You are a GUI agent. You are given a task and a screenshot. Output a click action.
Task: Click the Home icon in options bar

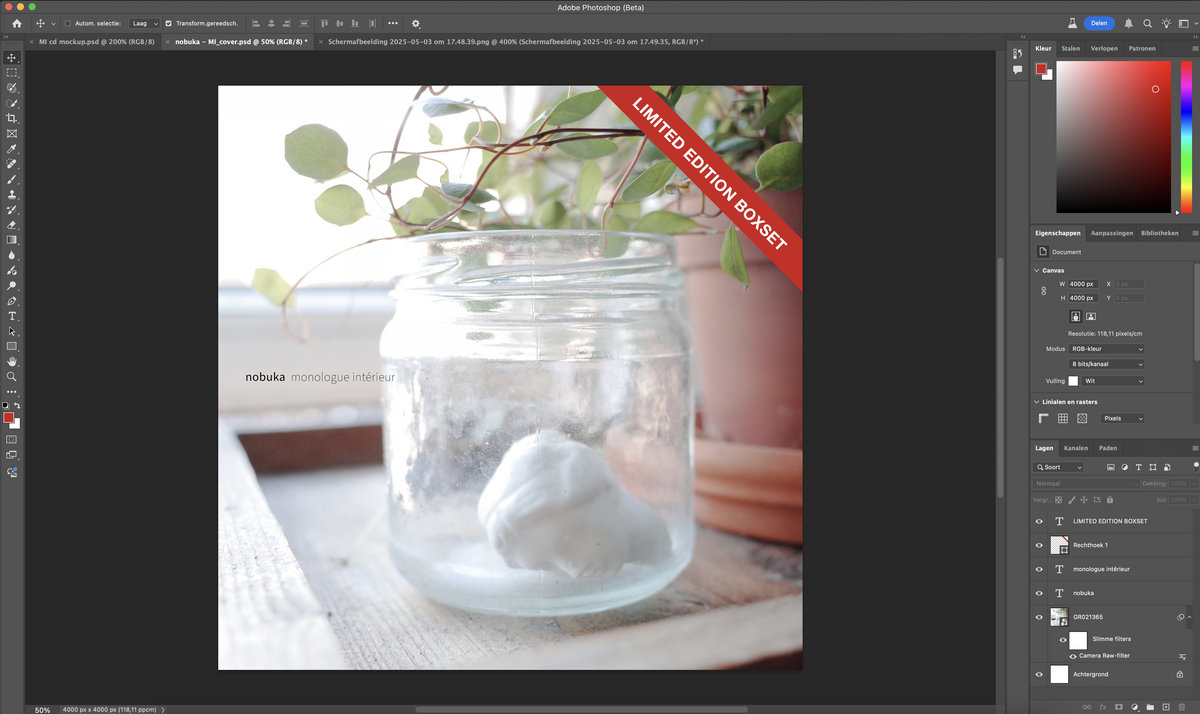click(x=16, y=23)
